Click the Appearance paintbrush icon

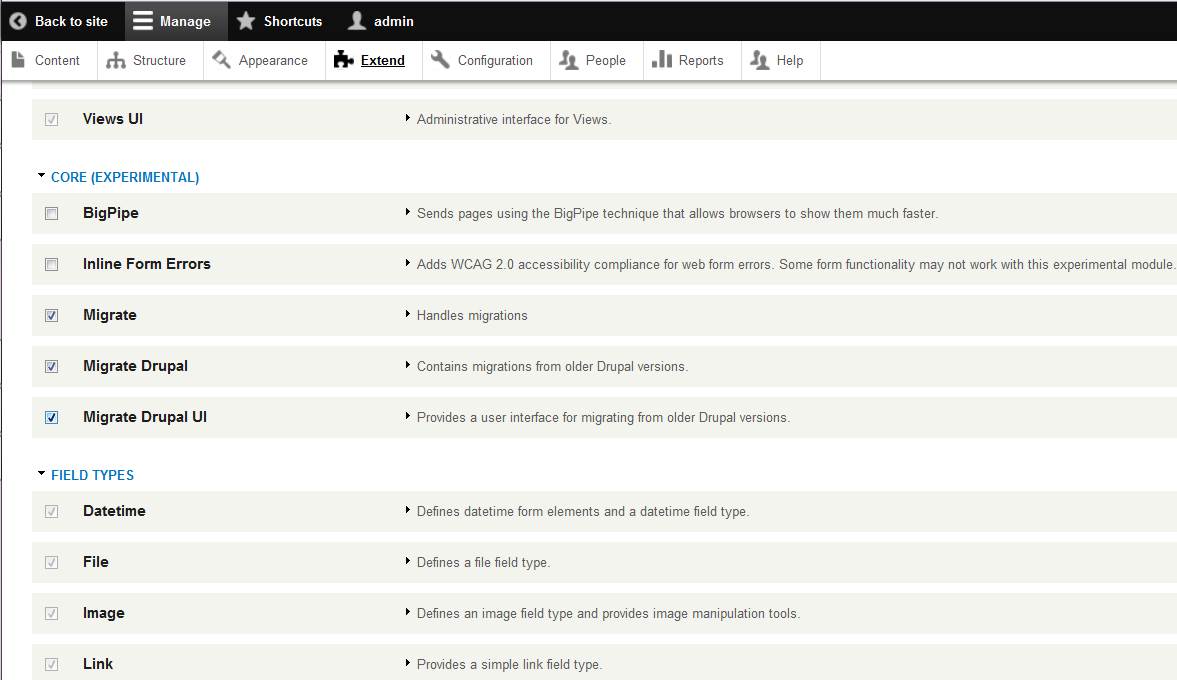pos(221,59)
